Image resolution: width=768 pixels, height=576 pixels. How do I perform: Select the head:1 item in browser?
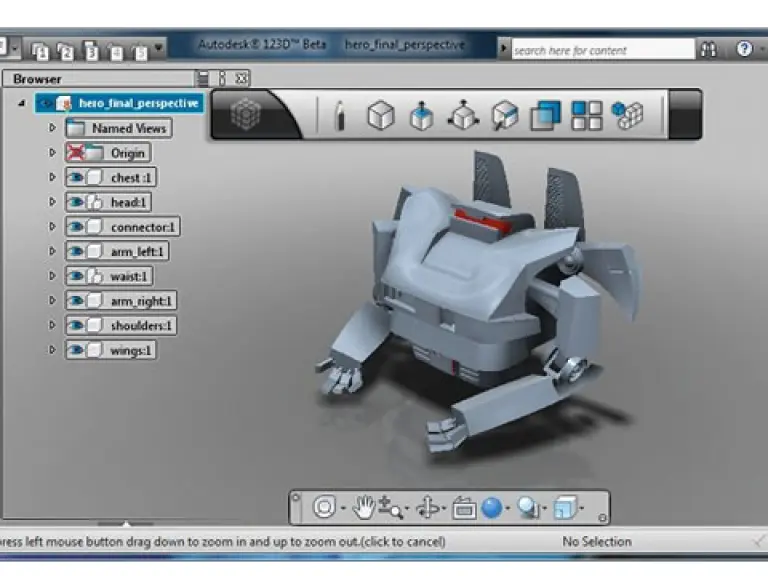pos(129,202)
